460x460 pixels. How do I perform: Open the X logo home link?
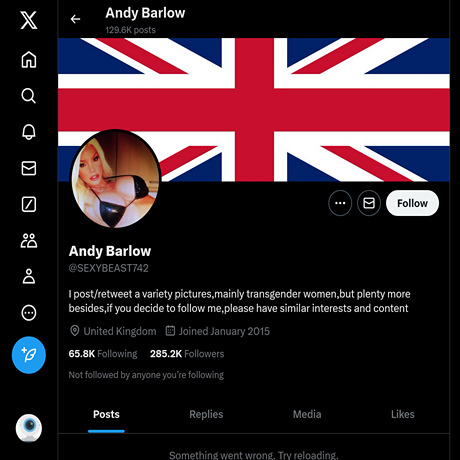point(29,20)
